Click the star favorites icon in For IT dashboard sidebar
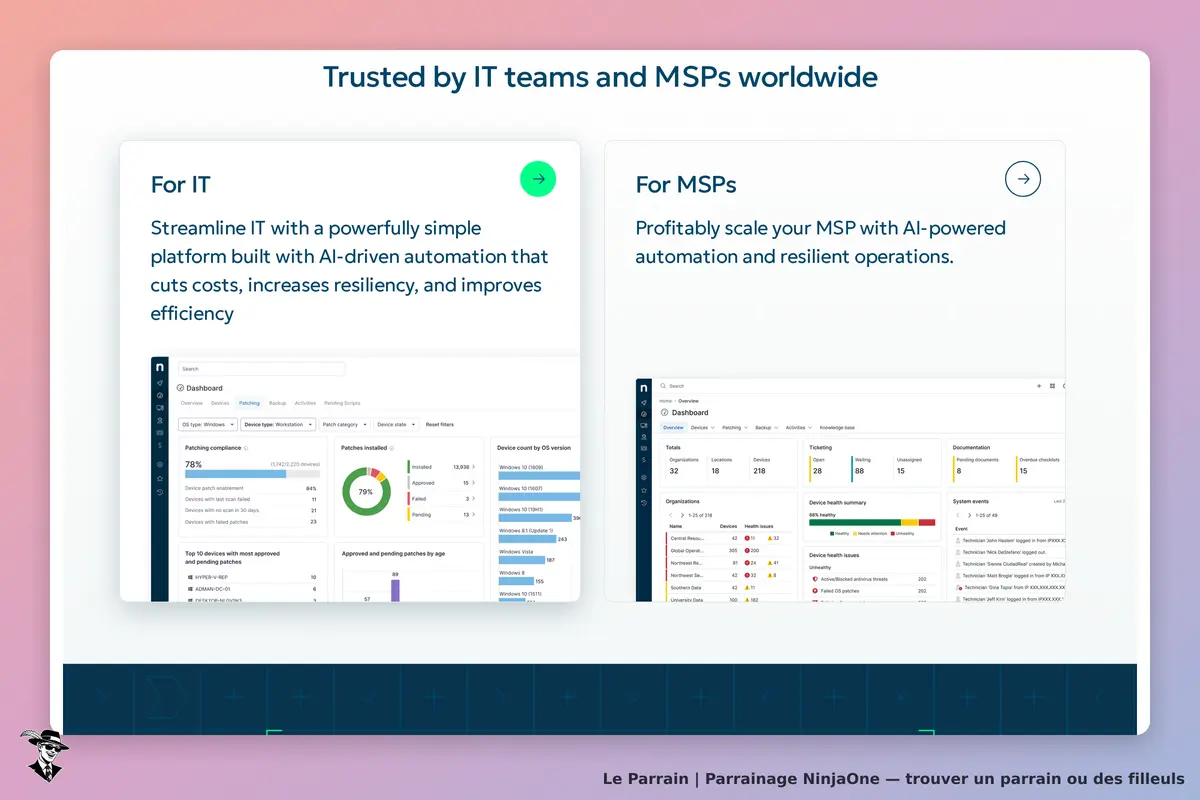The width and height of the screenshot is (1200, 800). (x=160, y=478)
